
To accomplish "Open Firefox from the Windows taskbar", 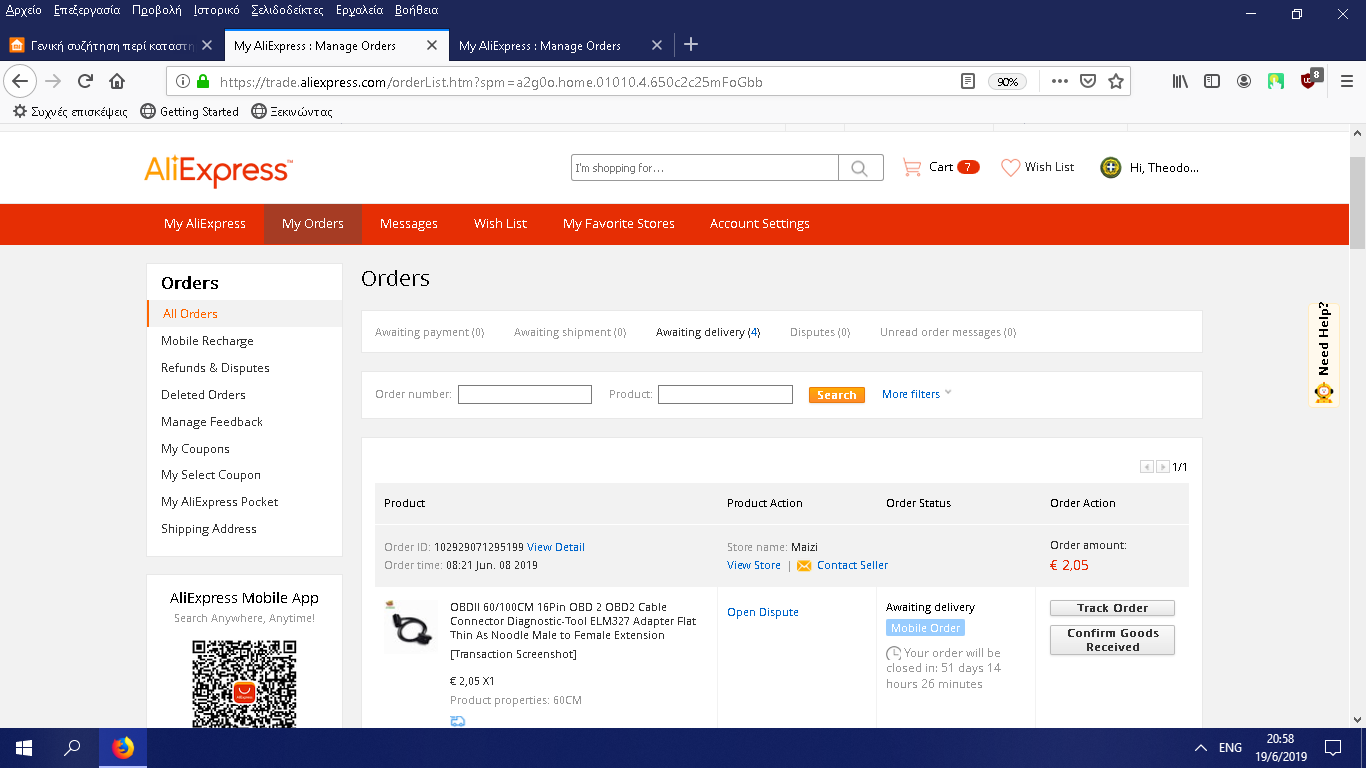I will pos(123,748).
